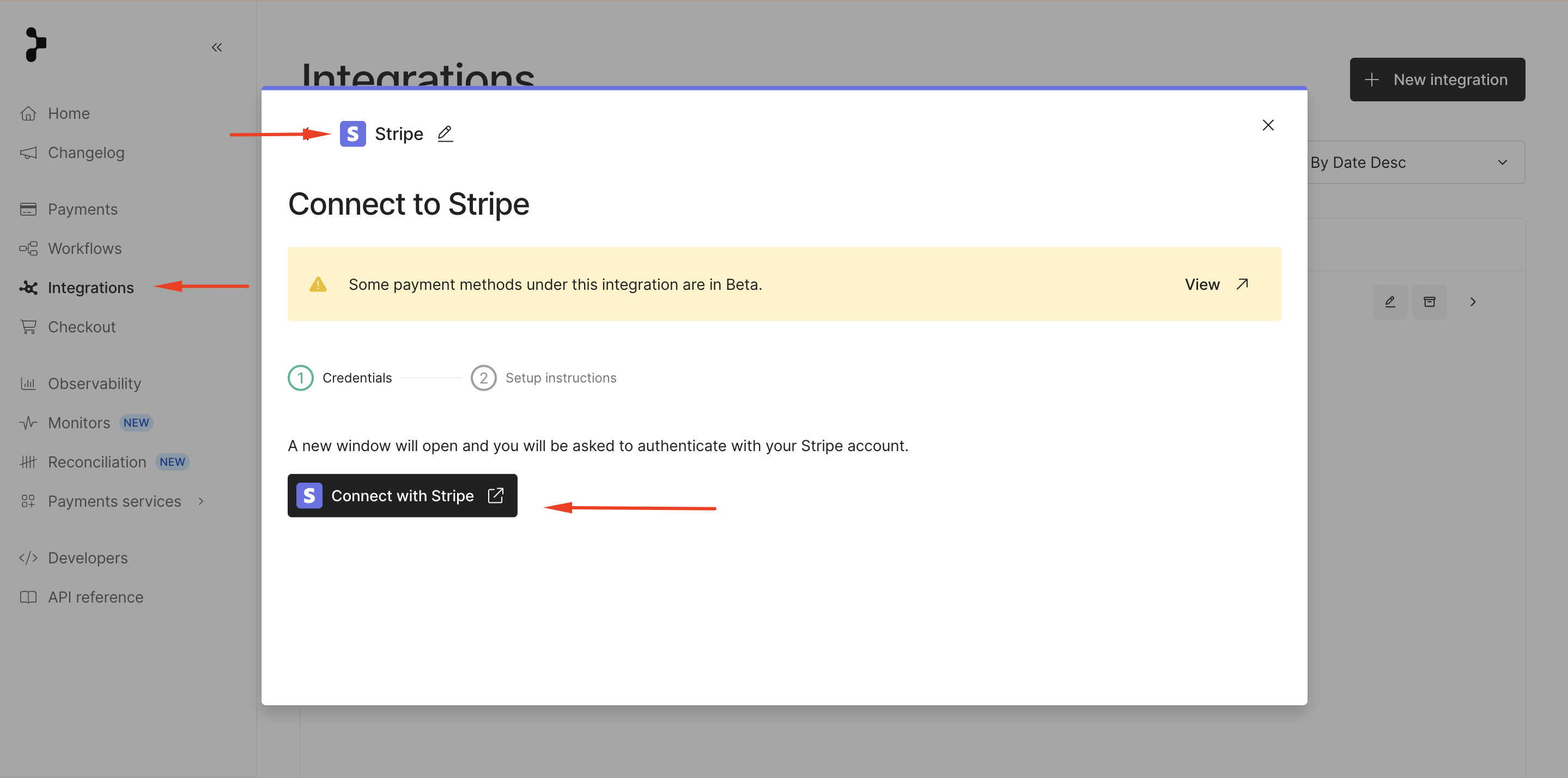The image size is (1568, 778).
Task: Close the Connect to Stripe dialog
Action: point(1268,125)
